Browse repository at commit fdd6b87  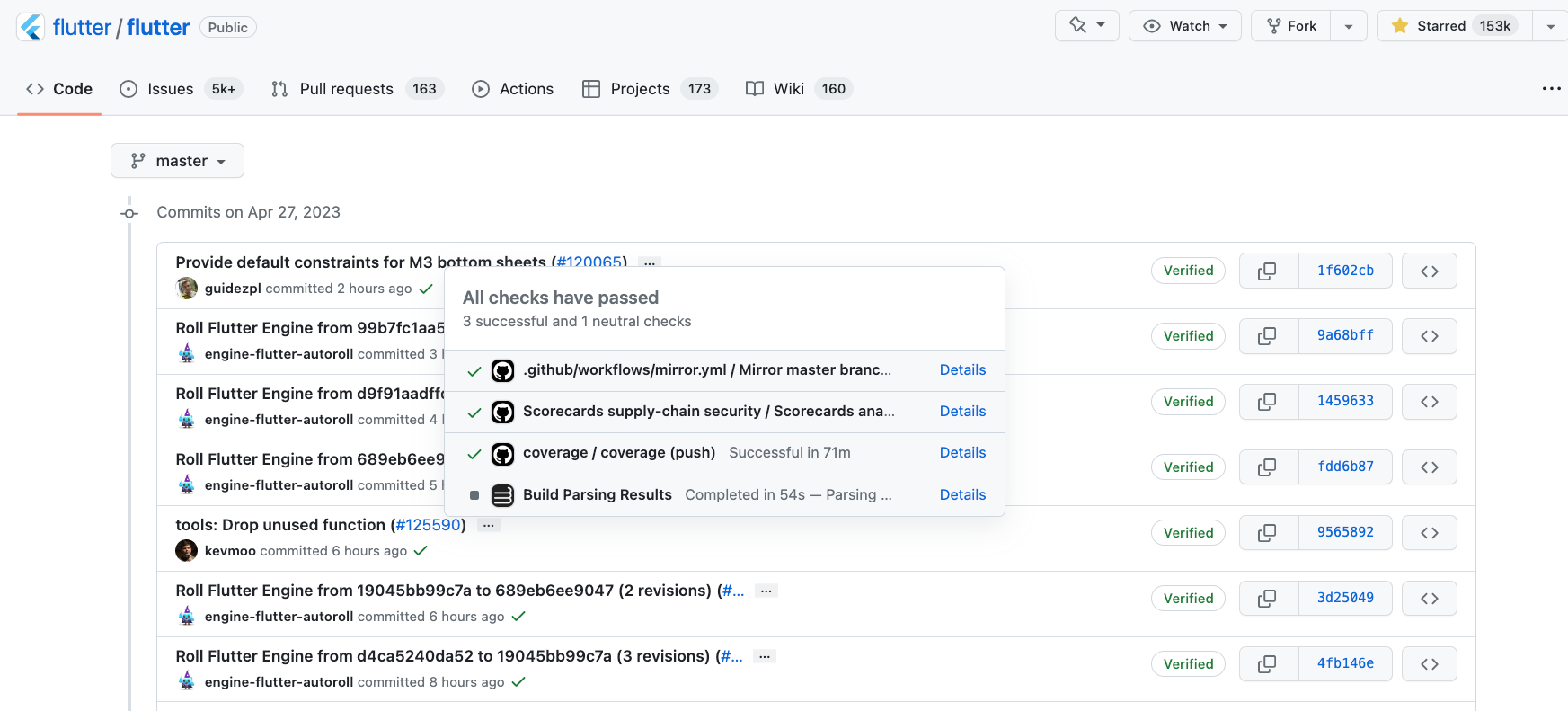1430,467
